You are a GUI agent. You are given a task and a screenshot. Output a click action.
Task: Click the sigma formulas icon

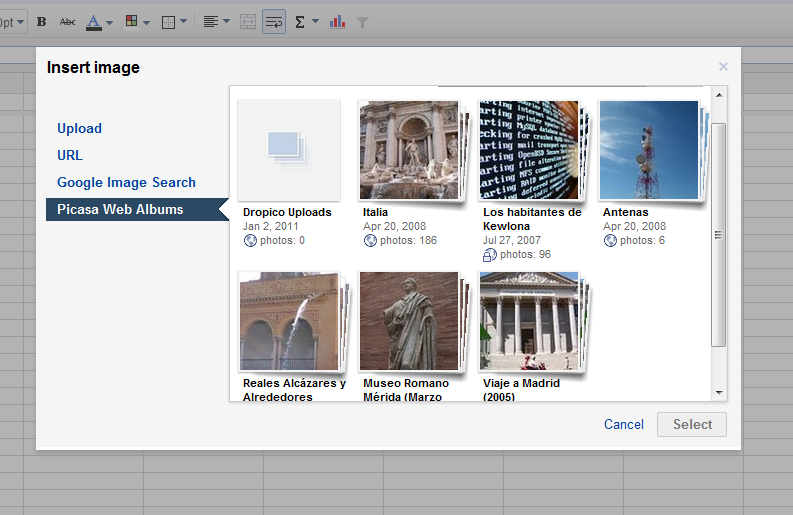[300, 22]
